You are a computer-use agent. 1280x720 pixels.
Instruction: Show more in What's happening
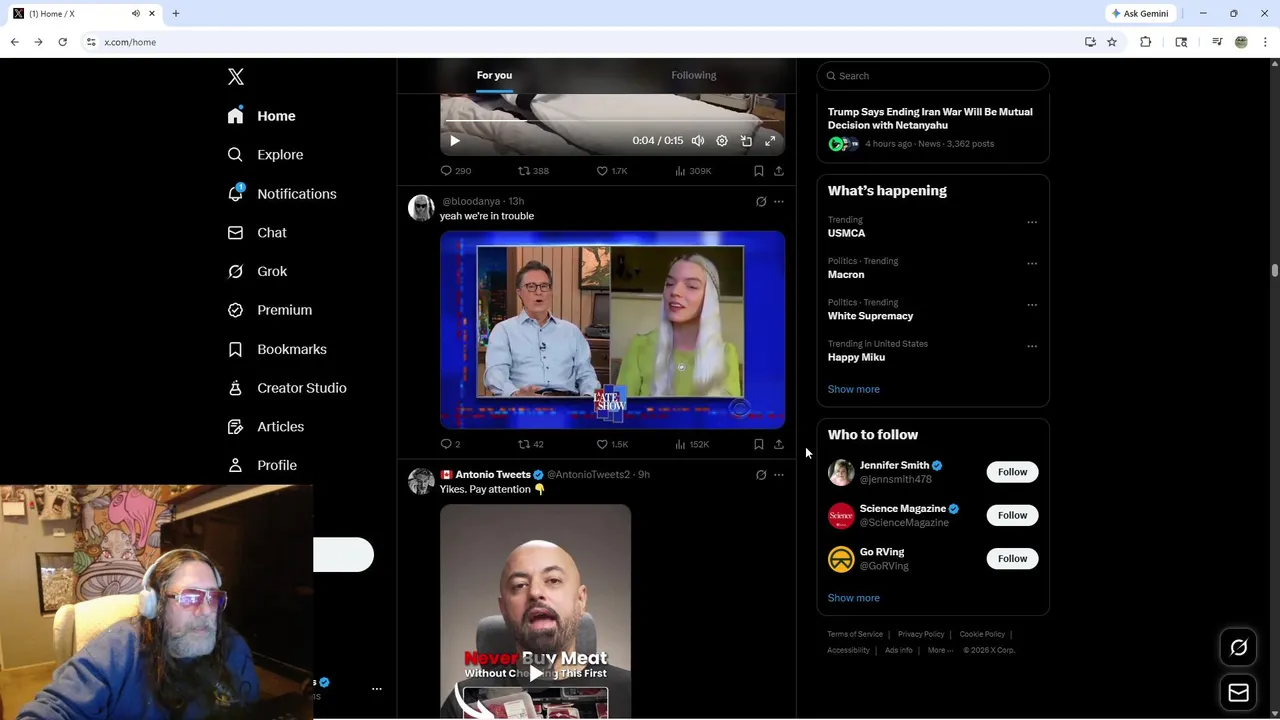854,389
